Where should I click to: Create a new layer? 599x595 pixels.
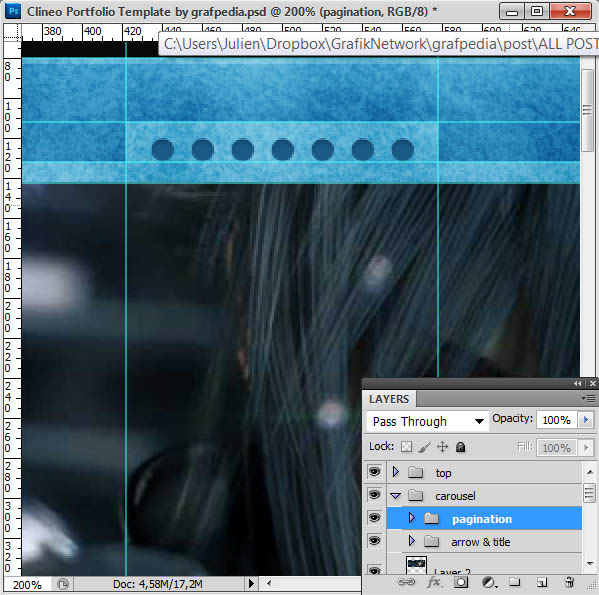click(x=542, y=582)
